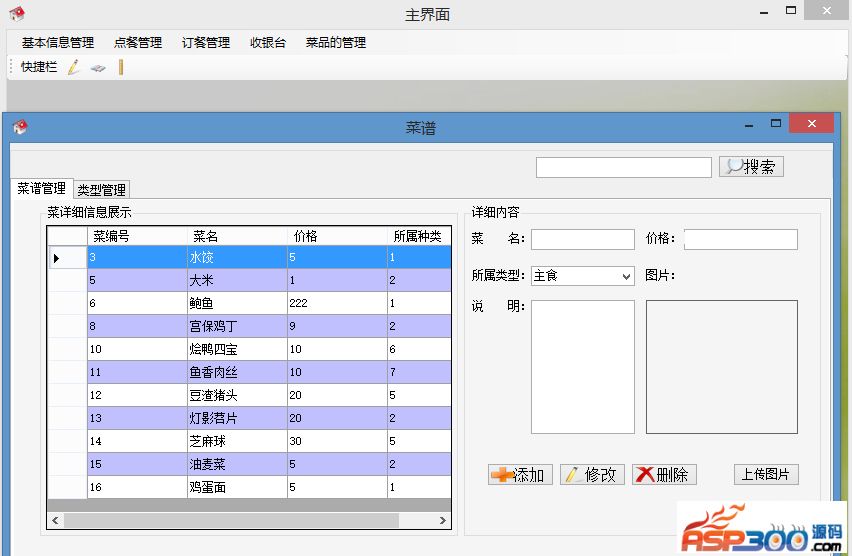Open the 基本信息管理 menu
Screen dimensions: 852x556
[58, 42]
